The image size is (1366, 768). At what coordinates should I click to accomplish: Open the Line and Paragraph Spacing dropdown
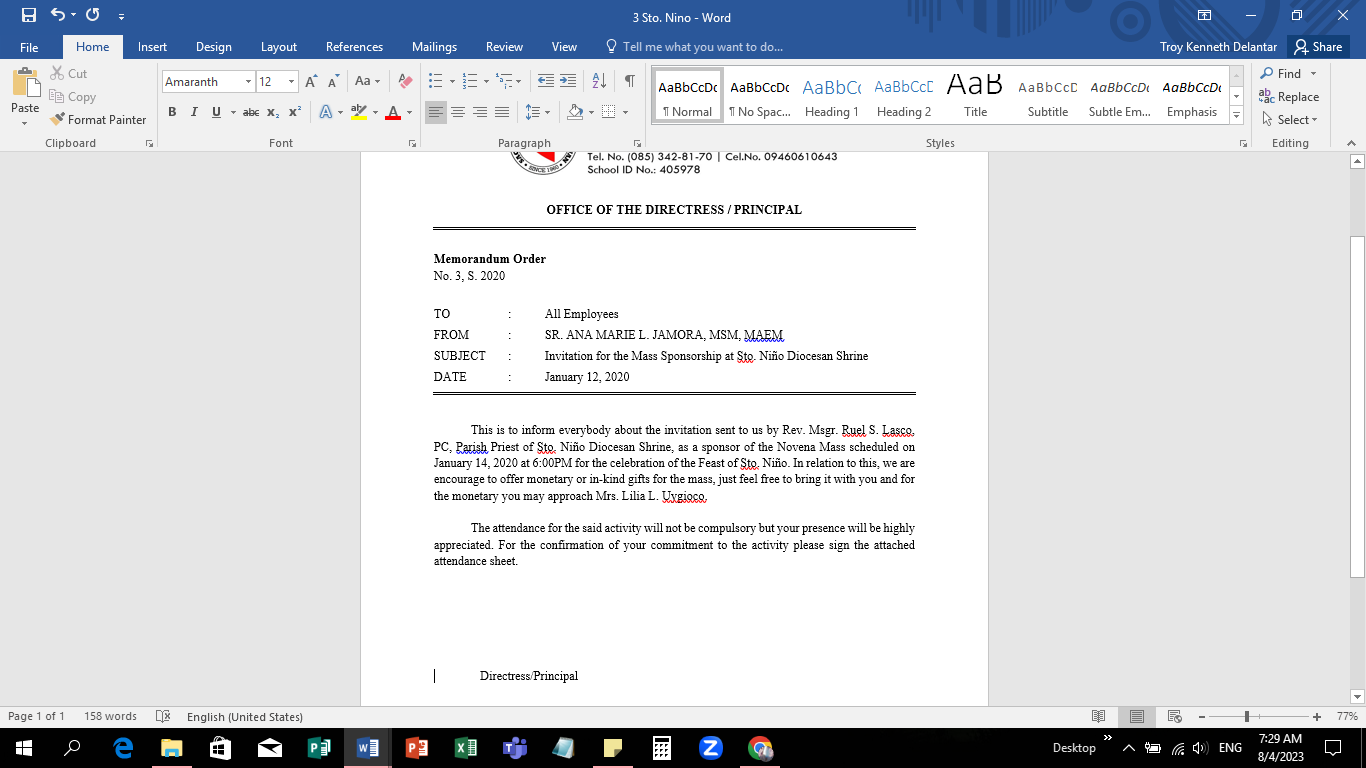(538, 112)
